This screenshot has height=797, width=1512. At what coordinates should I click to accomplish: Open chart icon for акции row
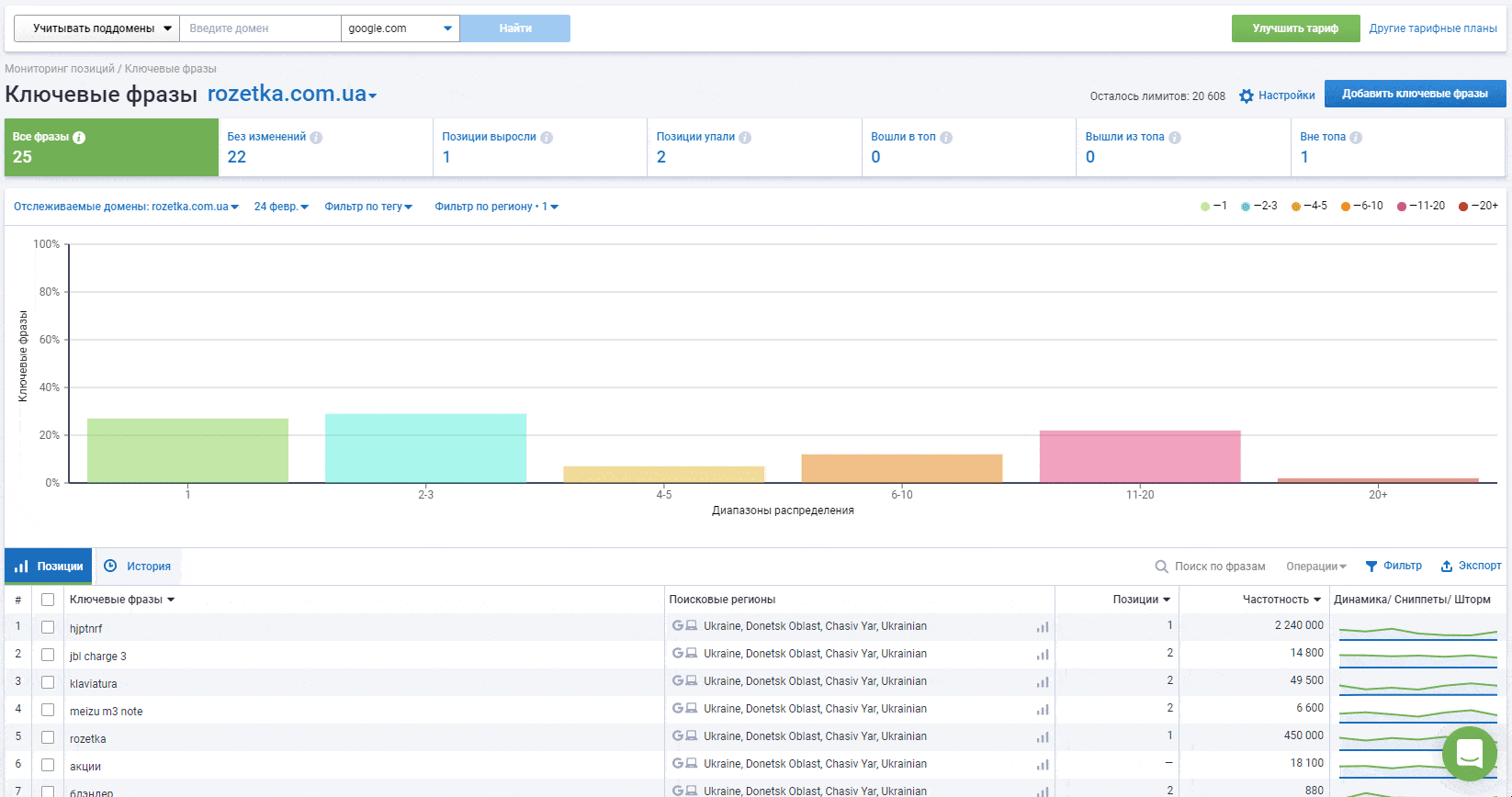click(1043, 765)
